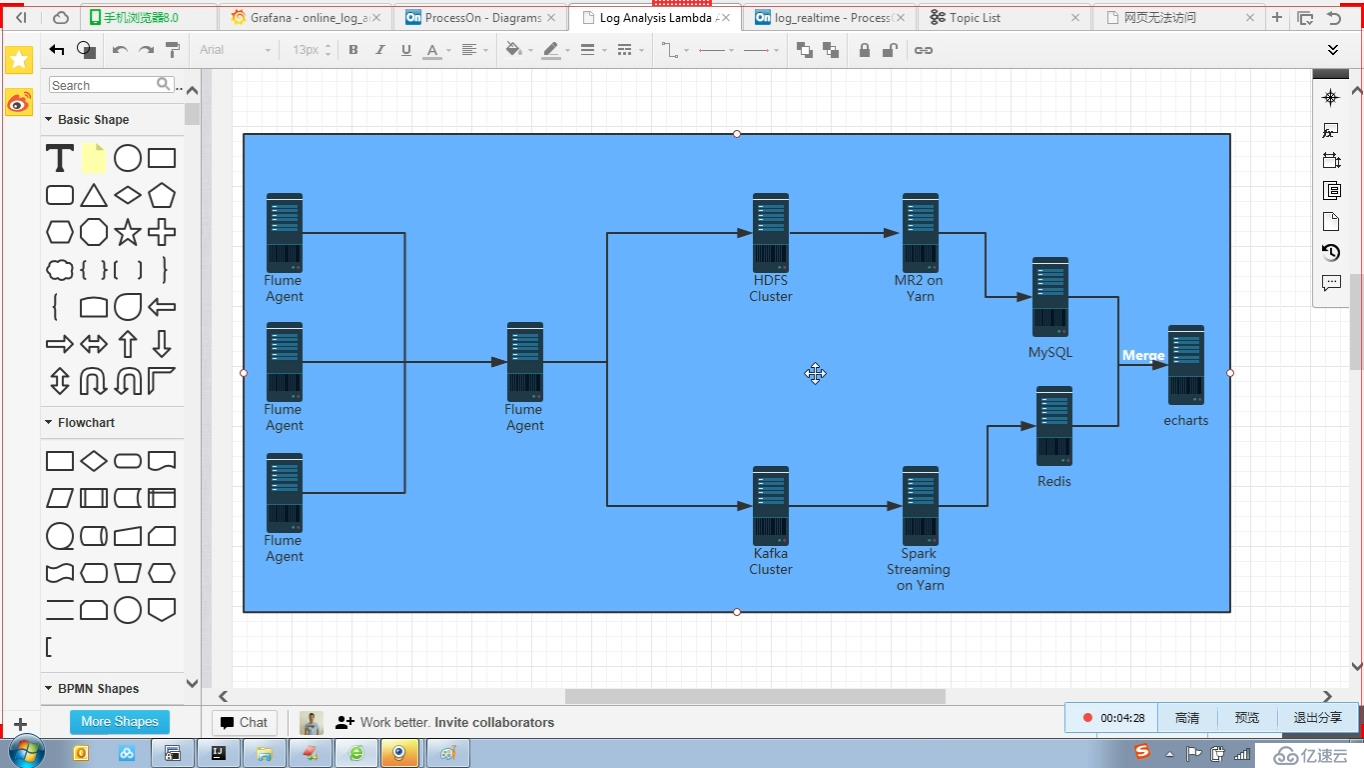Screen dimensions: 1364x768
Task: Click the horizontal canvas scrollbar thumb
Action: point(755,696)
